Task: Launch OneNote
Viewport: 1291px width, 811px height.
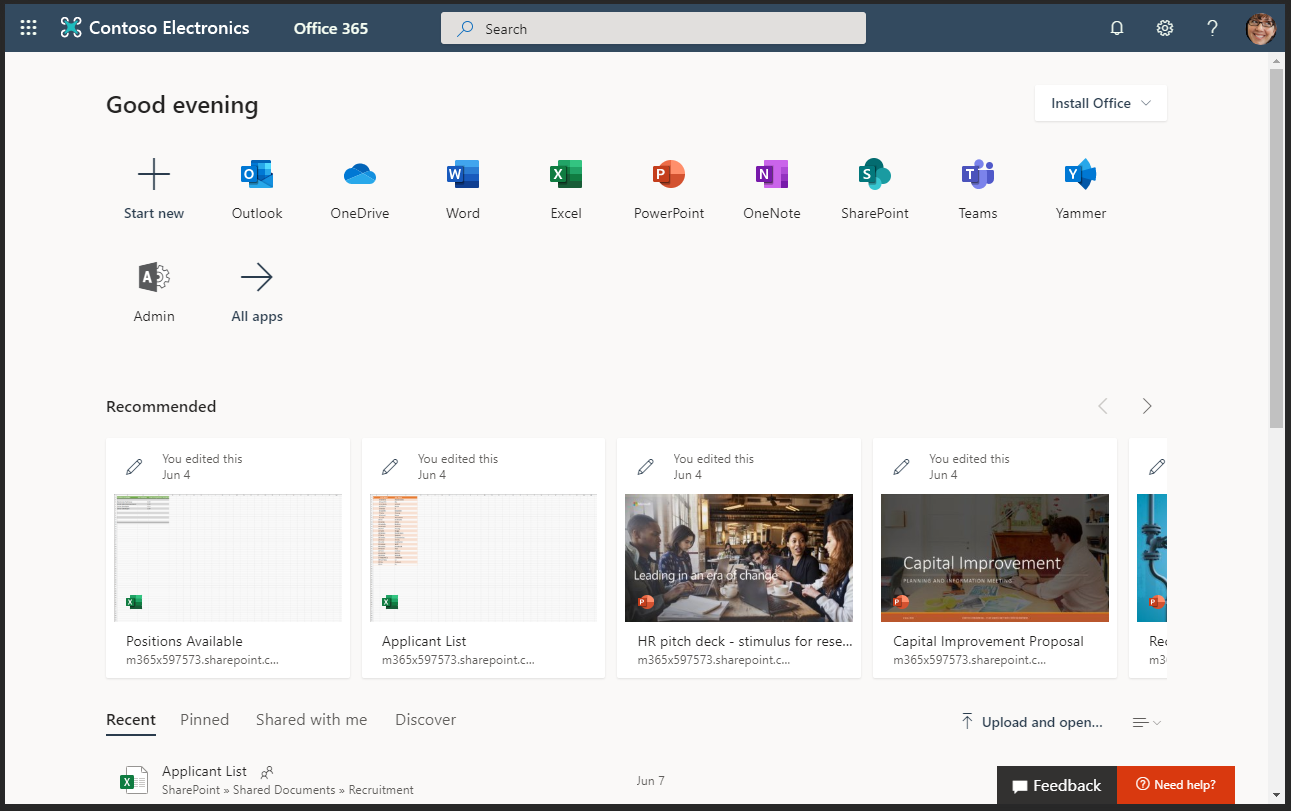Action: pos(772,175)
